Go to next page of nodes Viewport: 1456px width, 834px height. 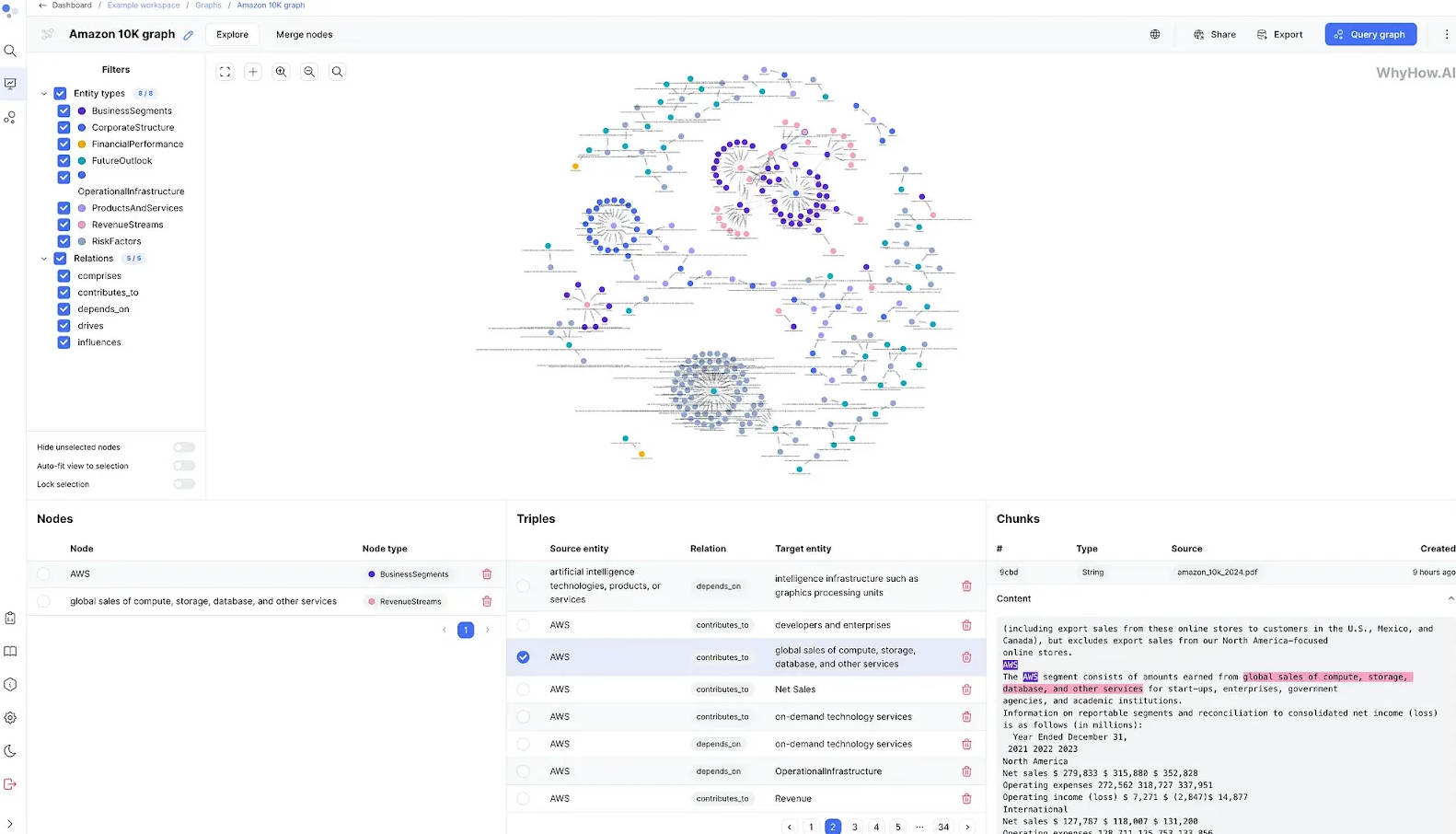488,631
